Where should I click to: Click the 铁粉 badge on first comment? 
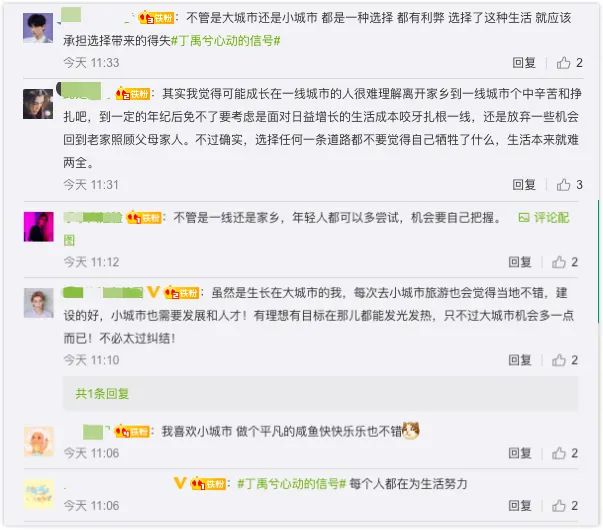[x=156, y=18]
